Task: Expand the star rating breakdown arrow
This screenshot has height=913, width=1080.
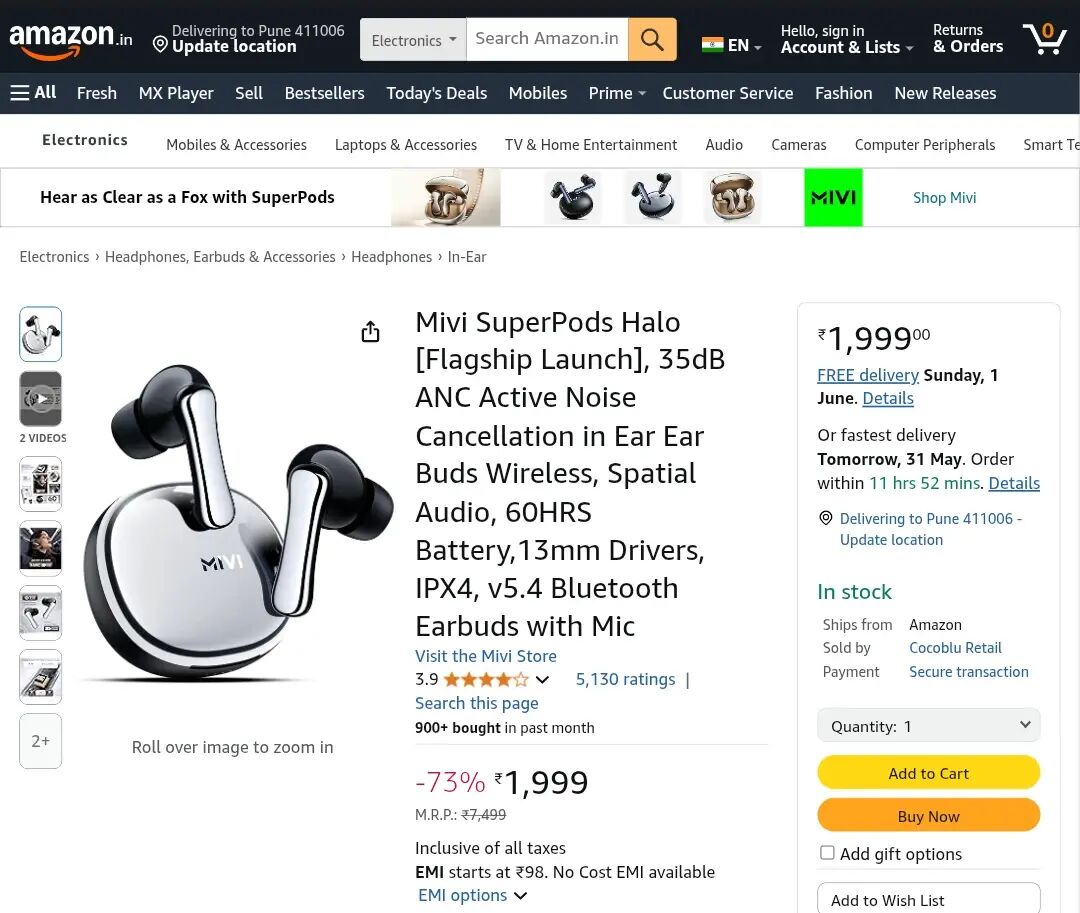Action: pos(542,680)
